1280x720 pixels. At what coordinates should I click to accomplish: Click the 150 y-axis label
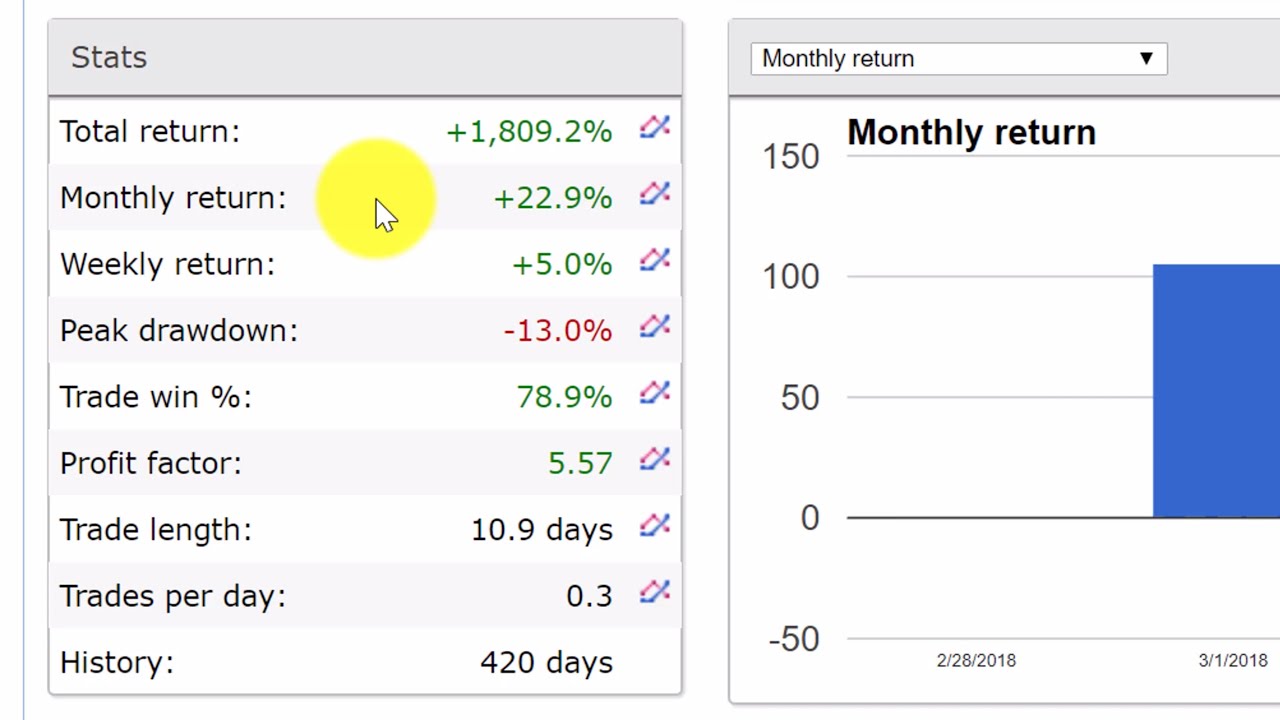point(791,156)
